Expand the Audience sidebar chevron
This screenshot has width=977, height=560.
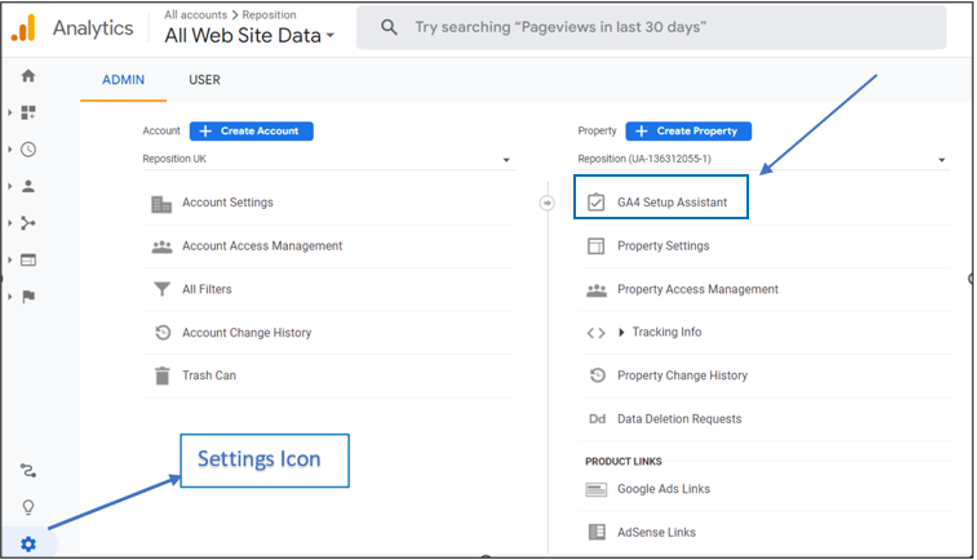click(9, 186)
